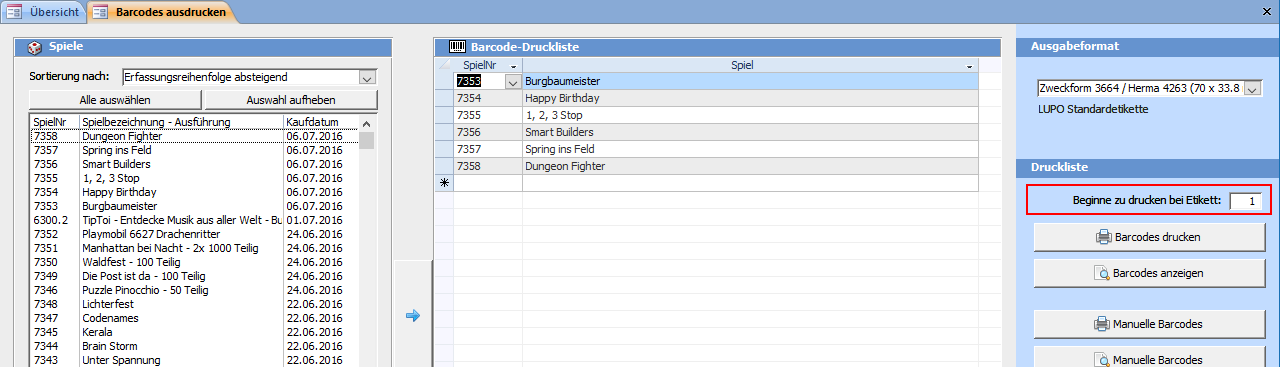Click Happy Birthday cell in Druckliste

pos(750,99)
